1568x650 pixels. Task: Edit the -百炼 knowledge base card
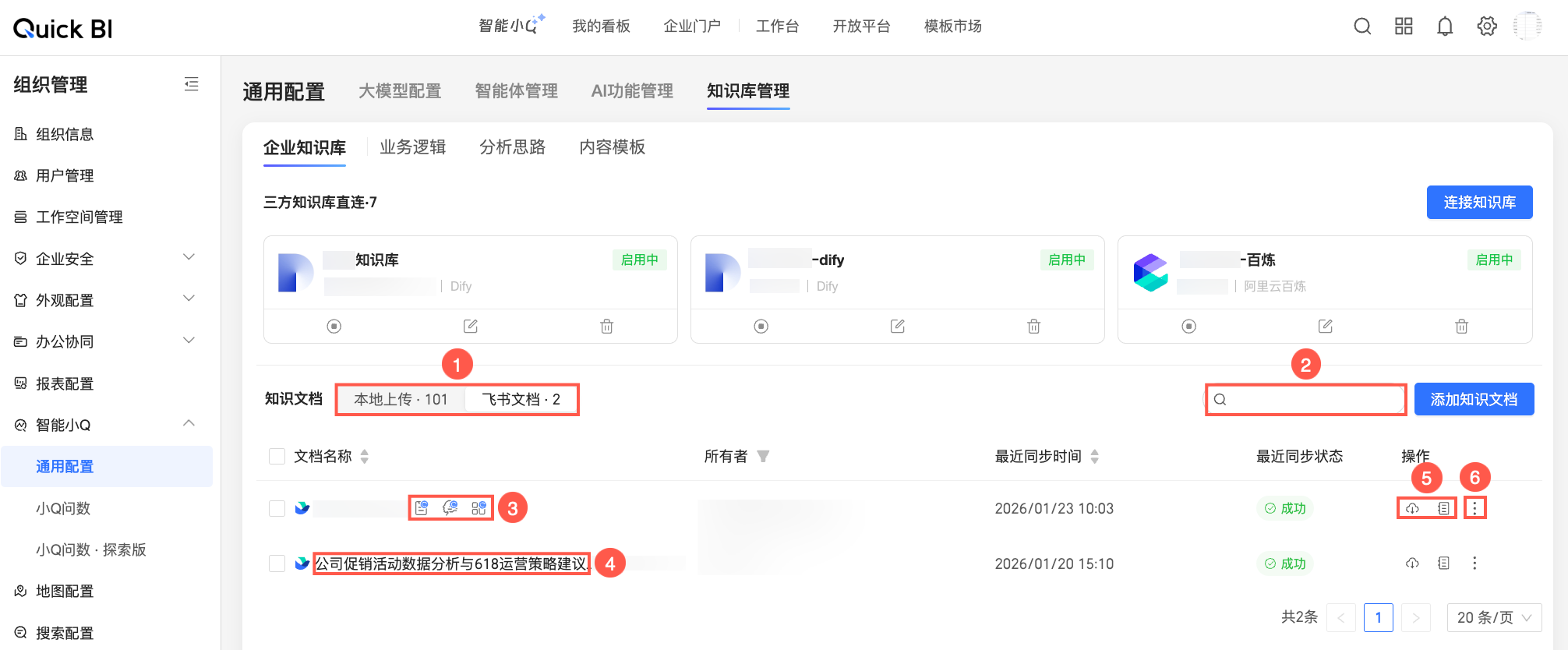pos(1326,326)
